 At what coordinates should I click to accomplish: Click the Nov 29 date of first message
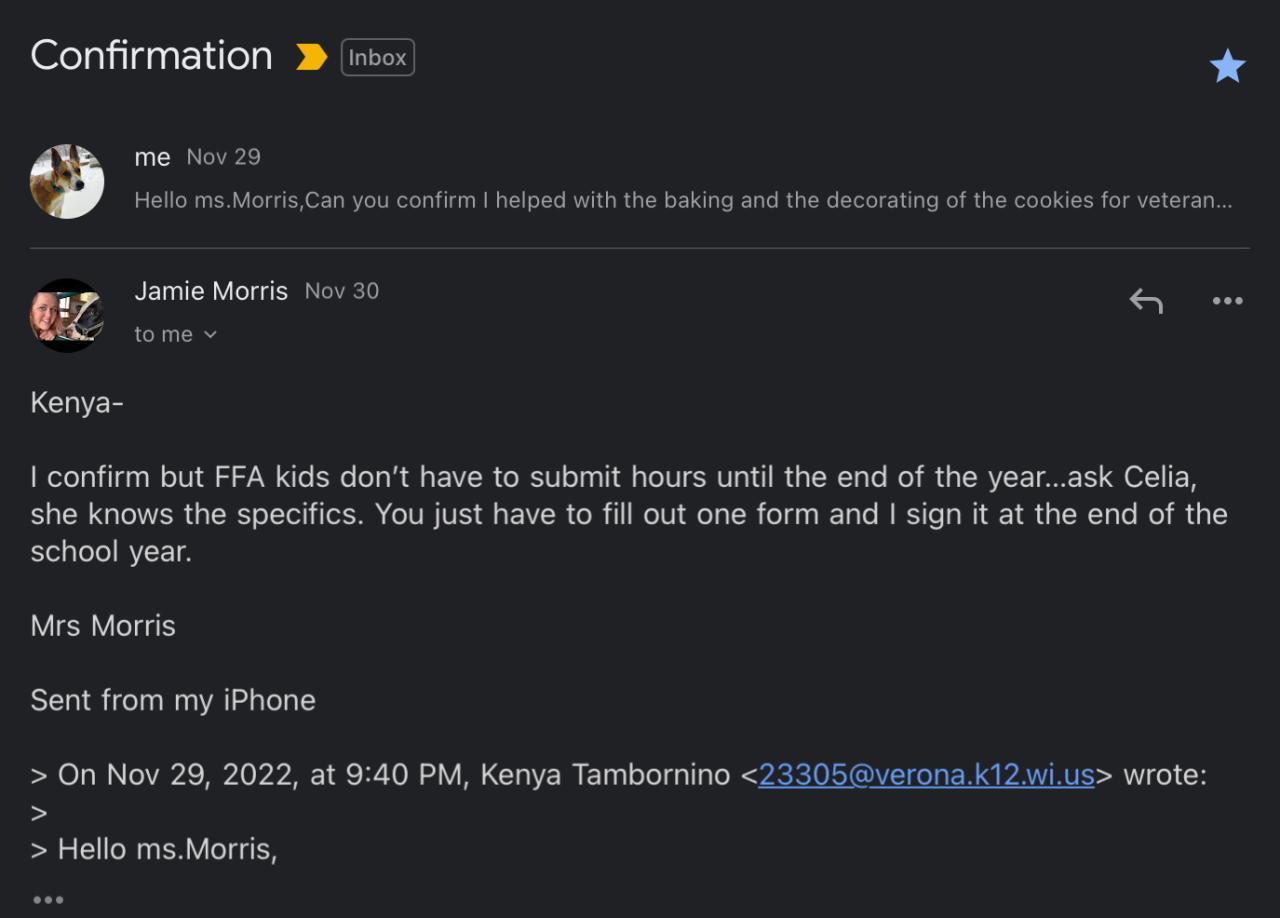coord(223,157)
